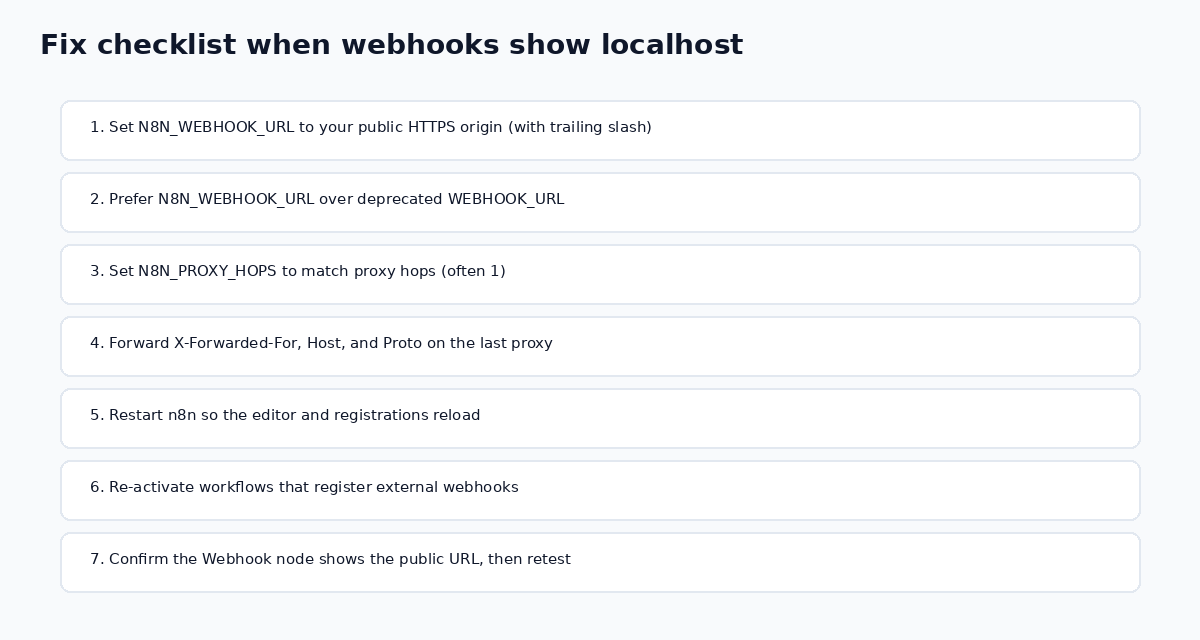Viewport: 1200px width, 640px height.
Task: Select step 2 'Prefer N8N_WEBHOOK_URL over deprecated WEBHOOK_URL'
Action: (x=600, y=202)
